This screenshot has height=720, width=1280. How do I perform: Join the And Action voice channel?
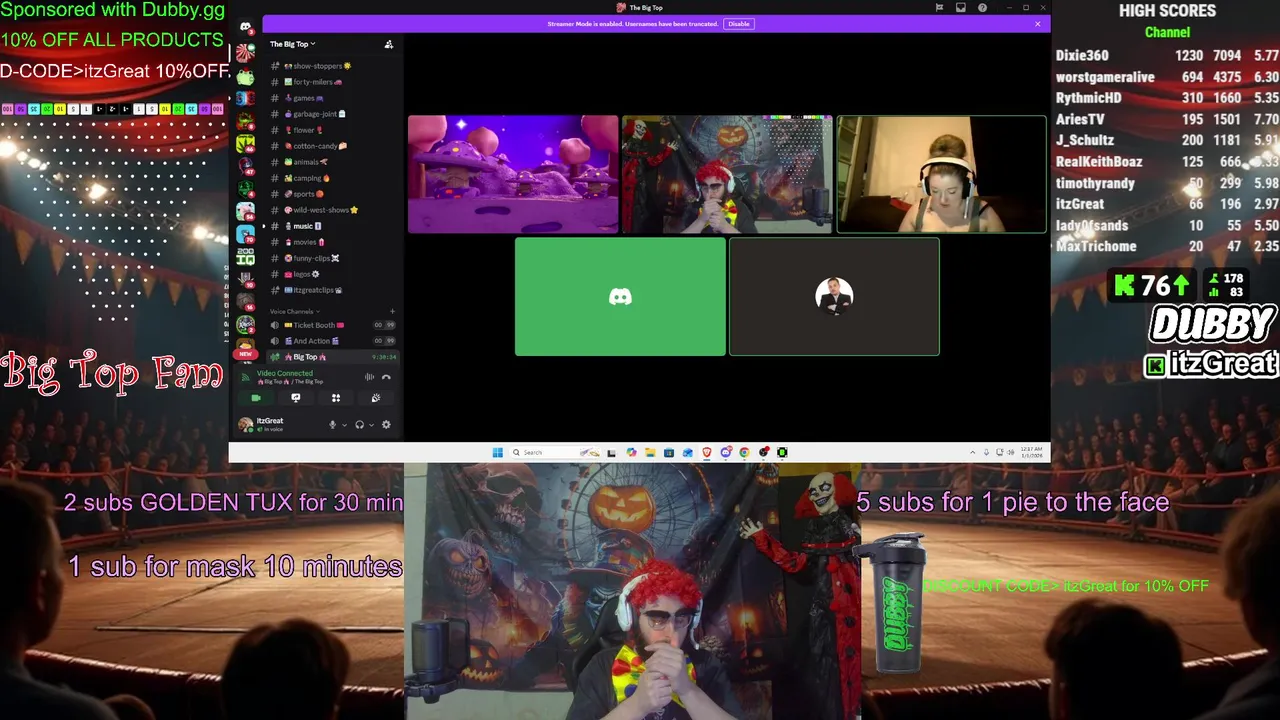(333, 341)
